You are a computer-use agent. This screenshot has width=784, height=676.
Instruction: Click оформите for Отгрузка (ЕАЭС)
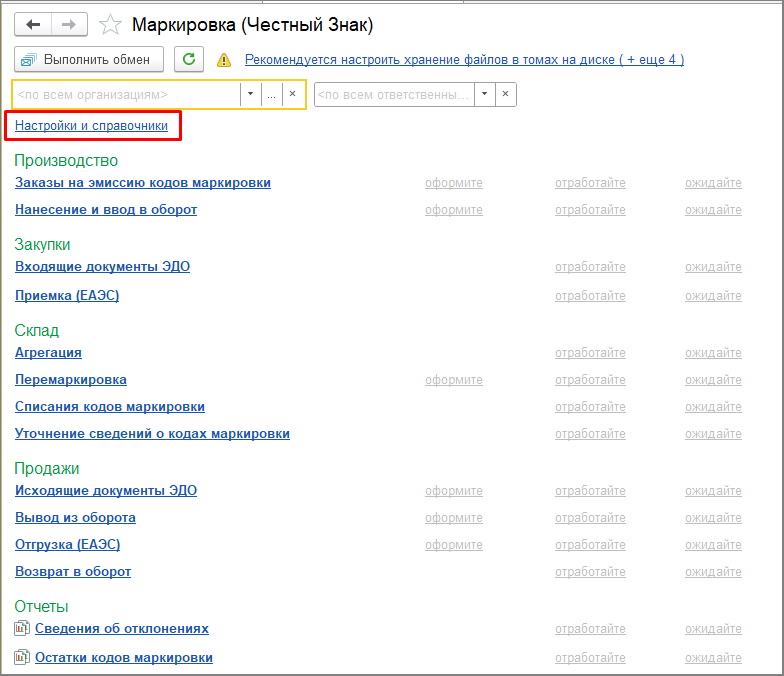click(454, 545)
